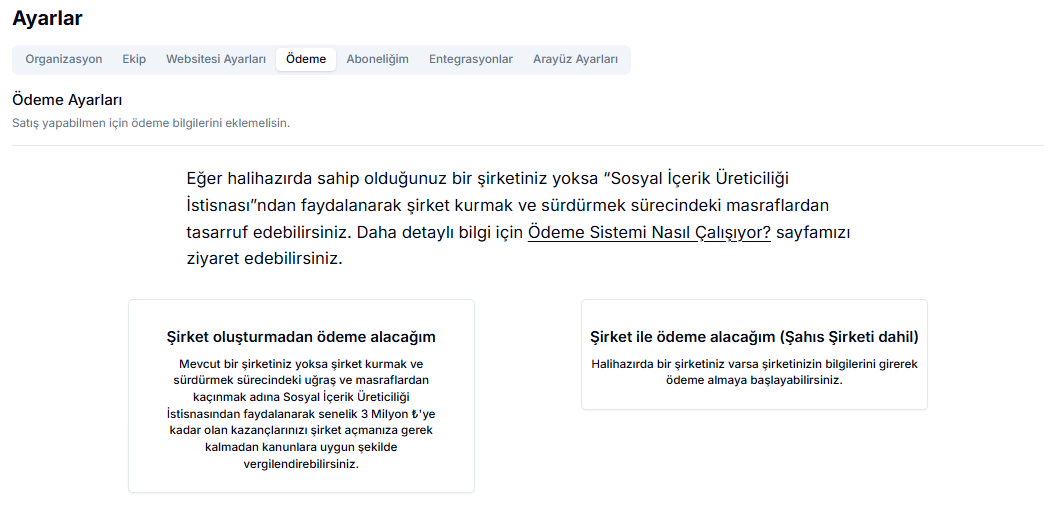Click the 'Halihazırda bir şirketiniz varsa' card description
1051x529 pixels.
754,372
